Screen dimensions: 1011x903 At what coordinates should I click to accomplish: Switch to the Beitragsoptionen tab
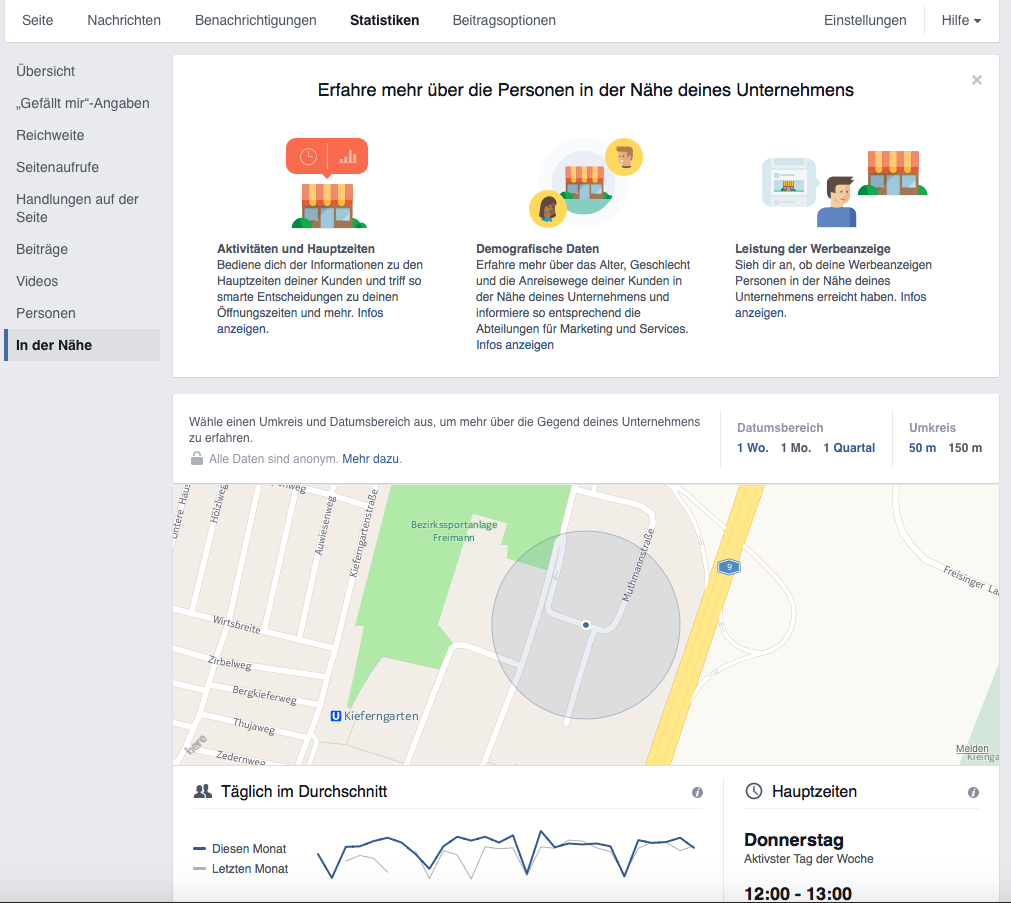pos(504,20)
